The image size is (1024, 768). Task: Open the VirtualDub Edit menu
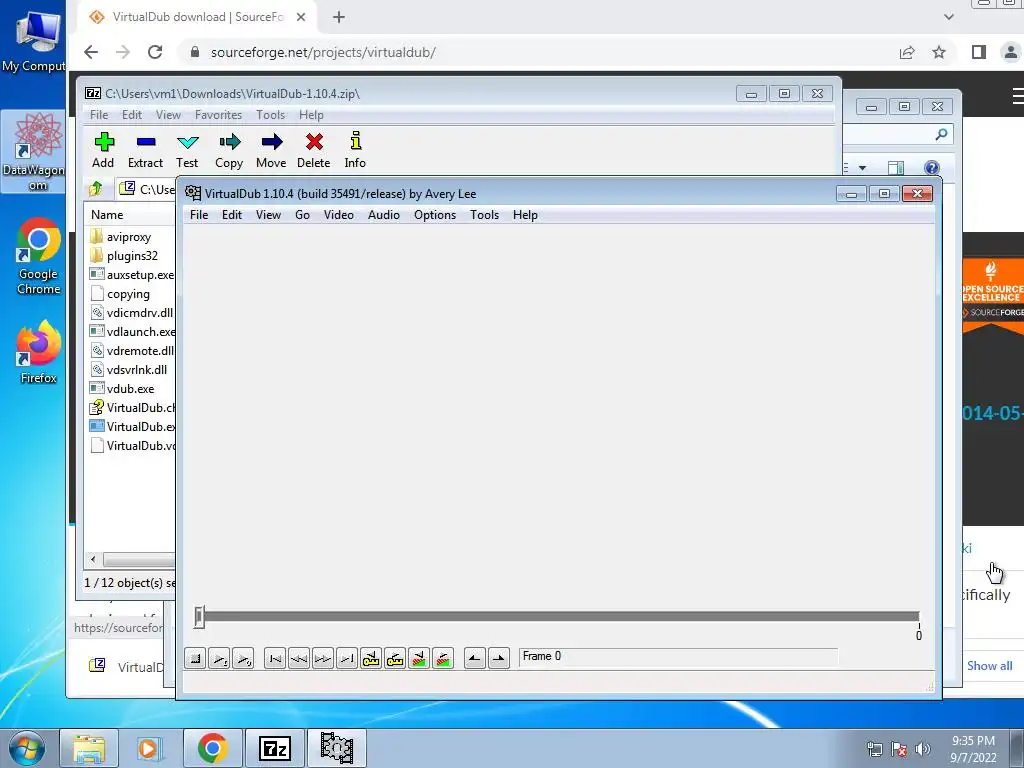point(232,215)
